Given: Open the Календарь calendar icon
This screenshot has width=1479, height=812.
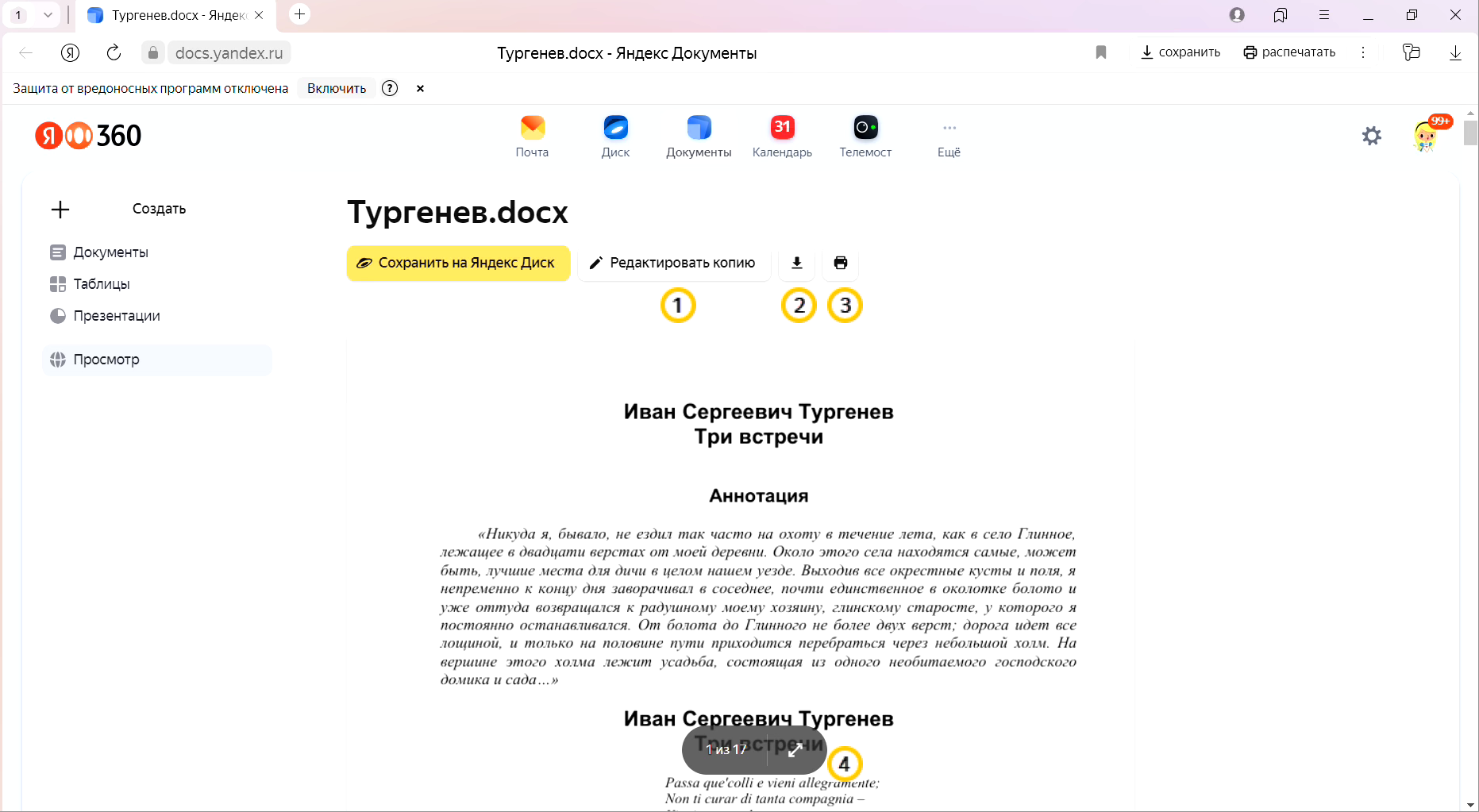Looking at the screenshot, I should tap(782, 136).
